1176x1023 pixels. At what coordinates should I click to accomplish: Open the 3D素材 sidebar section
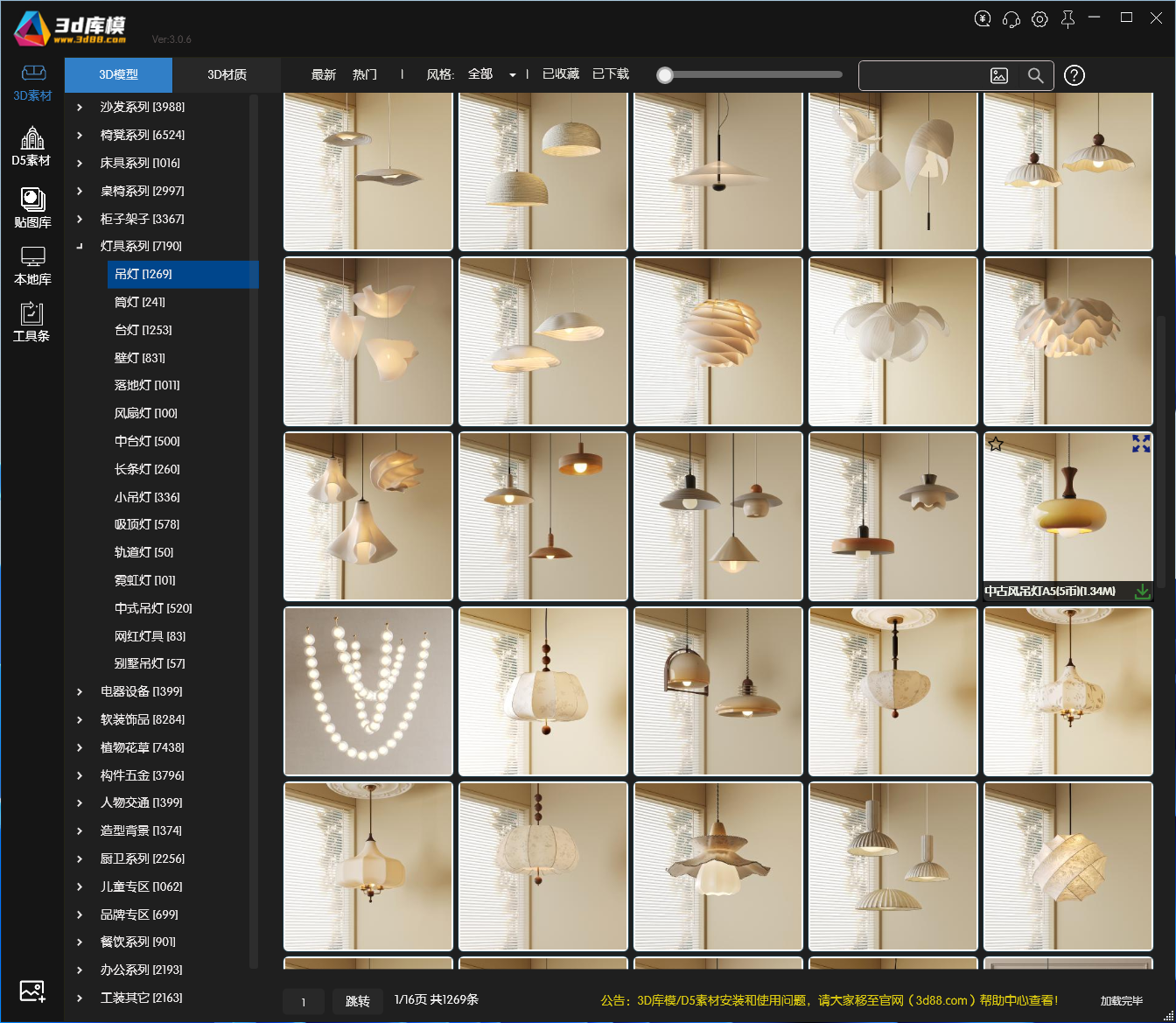(32, 82)
